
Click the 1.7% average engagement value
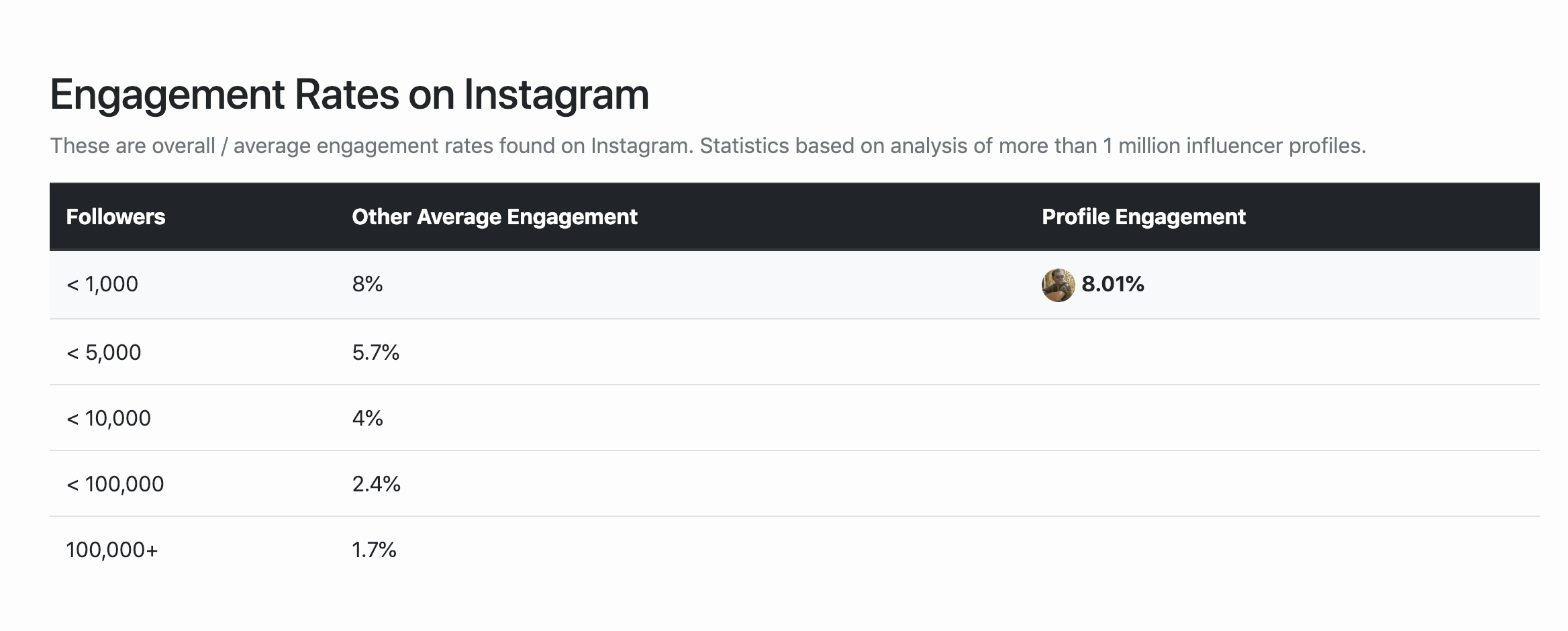374,550
